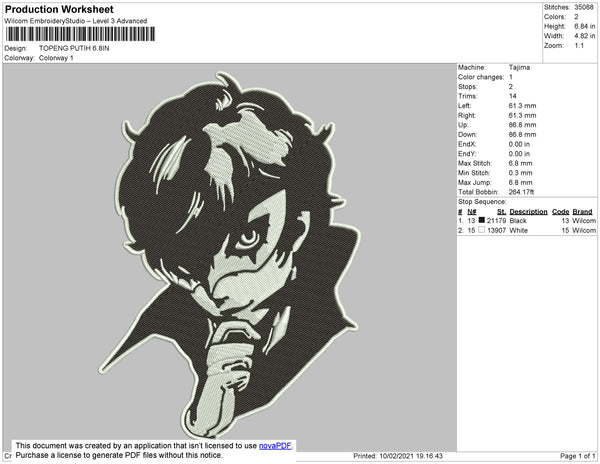Select the 'Brand' column header
This screenshot has width=600, height=464.
tap(582, 212)
